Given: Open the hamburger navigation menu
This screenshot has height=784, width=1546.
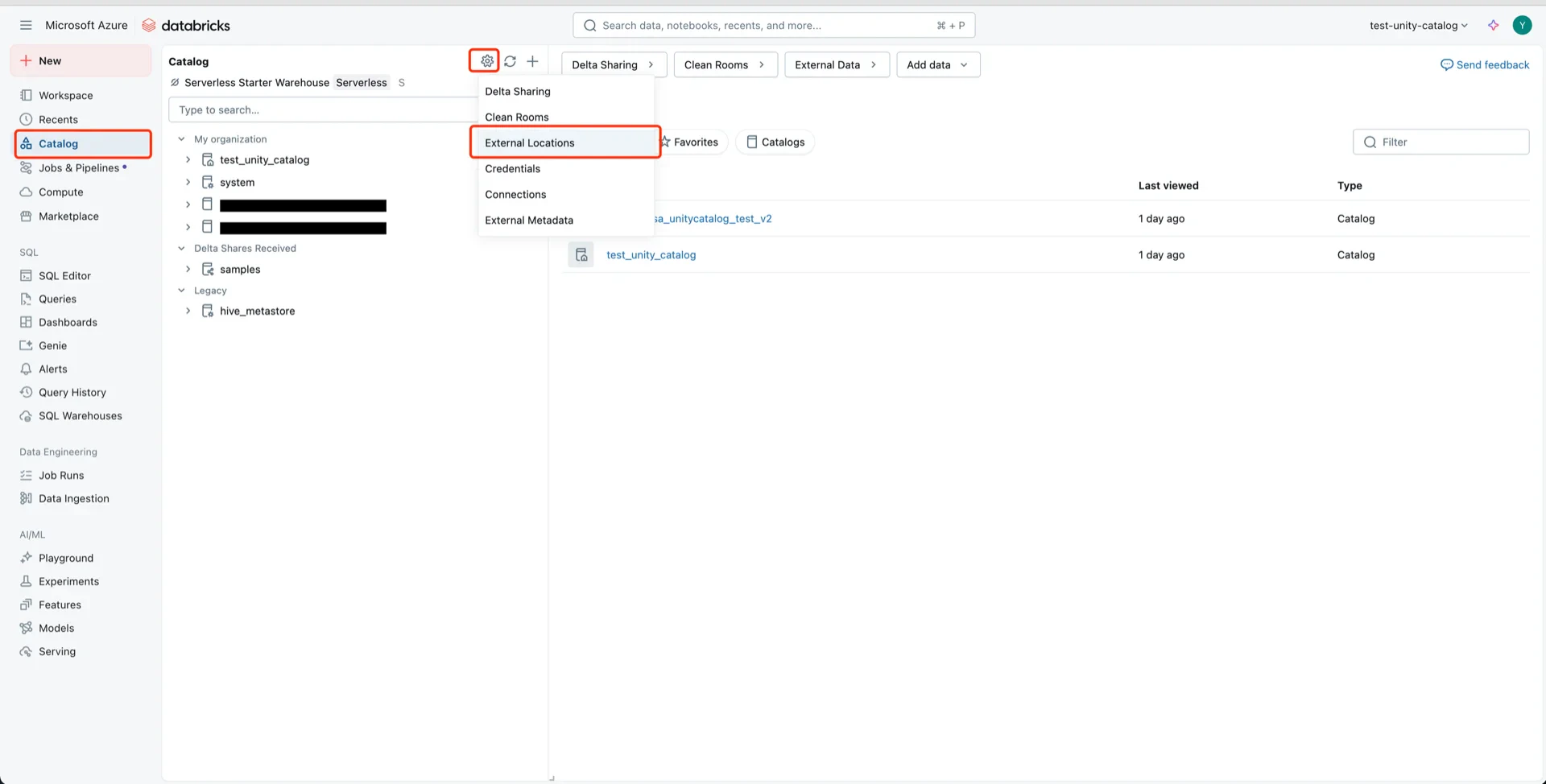Looking at the screenshot, I should click(x=26, y=25).
